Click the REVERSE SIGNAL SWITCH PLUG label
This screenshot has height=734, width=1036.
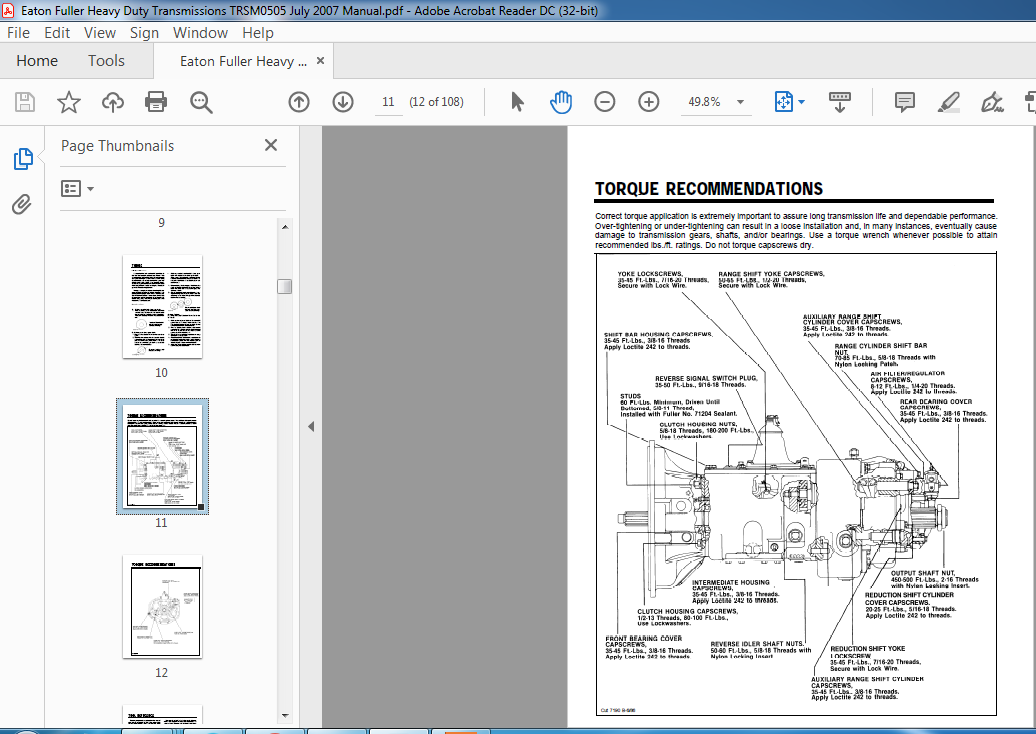[x=706, y=379]
